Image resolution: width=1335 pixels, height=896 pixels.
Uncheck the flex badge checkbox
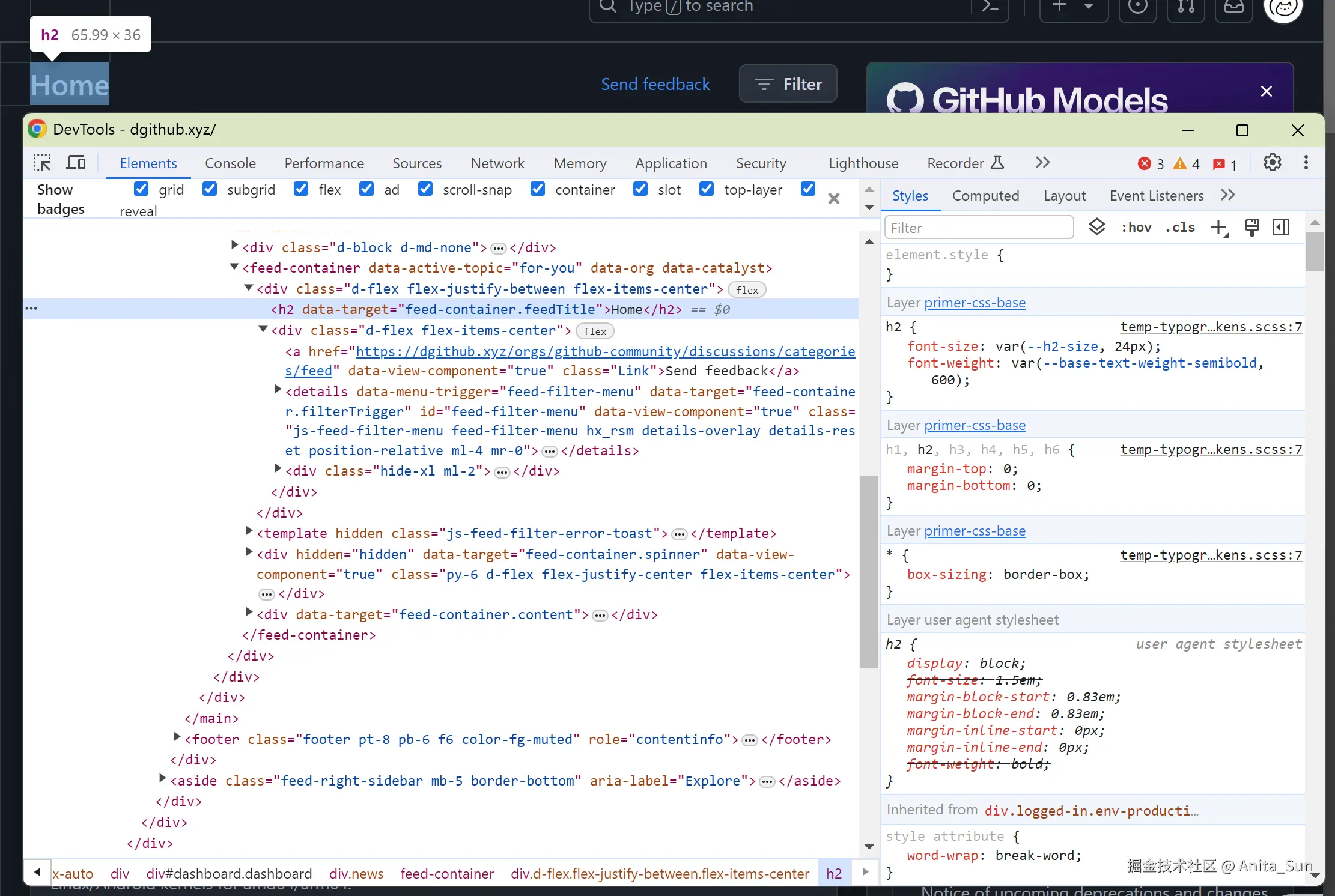pos(301,189)
